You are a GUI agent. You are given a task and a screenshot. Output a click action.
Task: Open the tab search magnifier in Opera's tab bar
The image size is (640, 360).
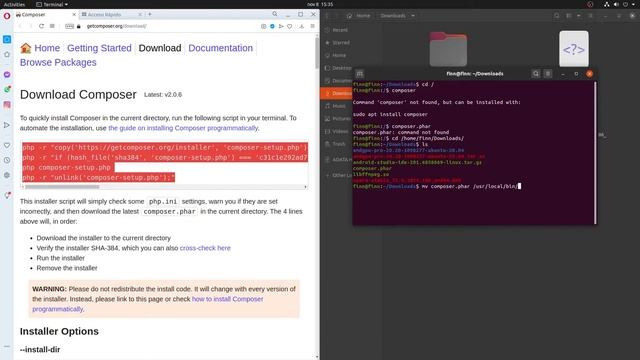(275, 14)
